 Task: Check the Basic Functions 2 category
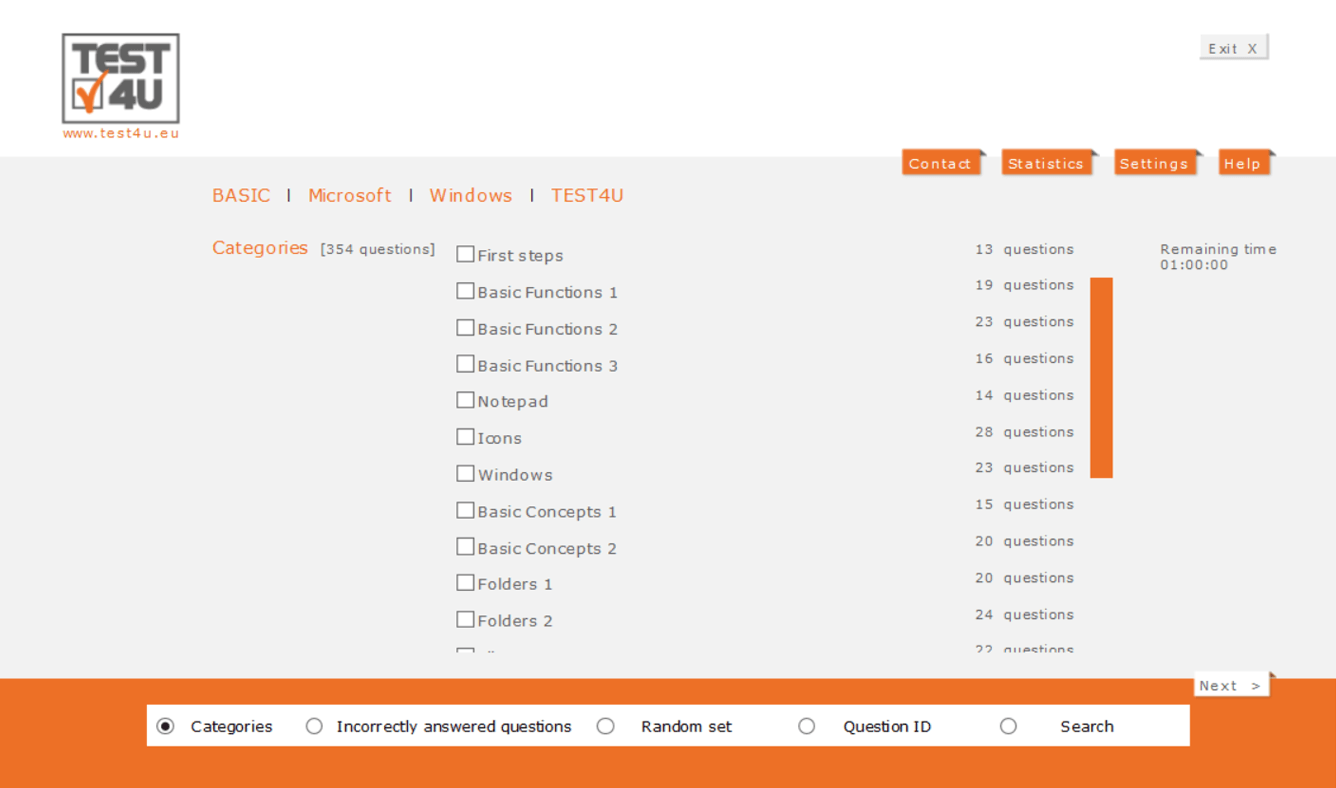click(x=465, y=328)
